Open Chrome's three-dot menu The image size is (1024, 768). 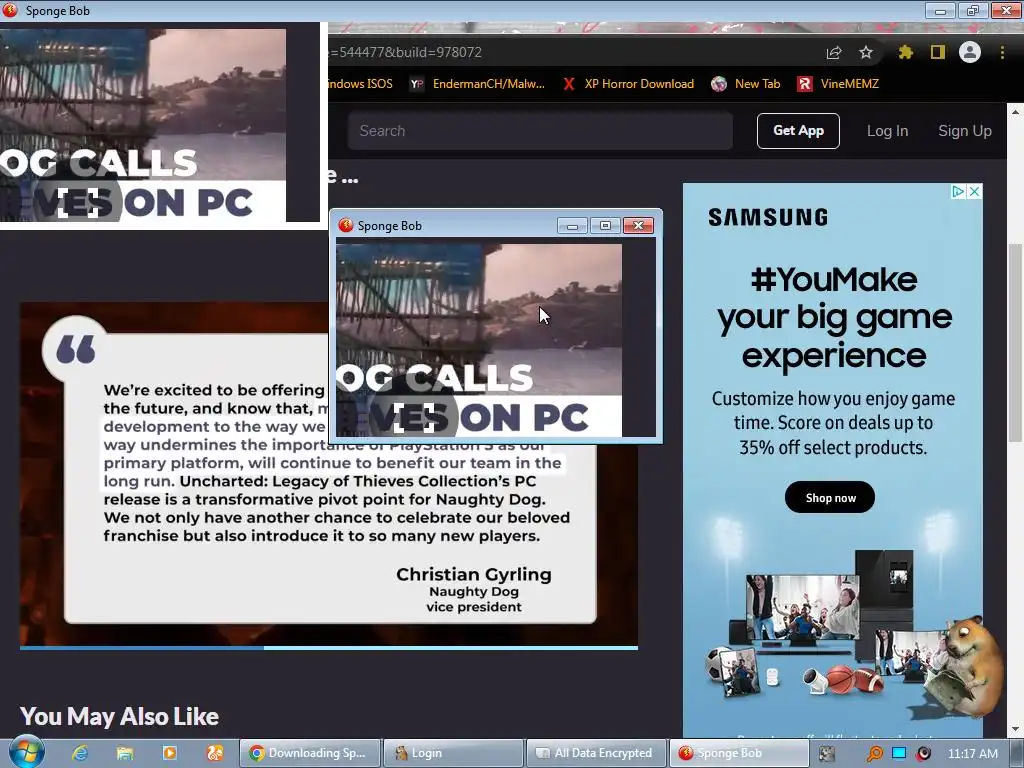tap(1002, 52)
